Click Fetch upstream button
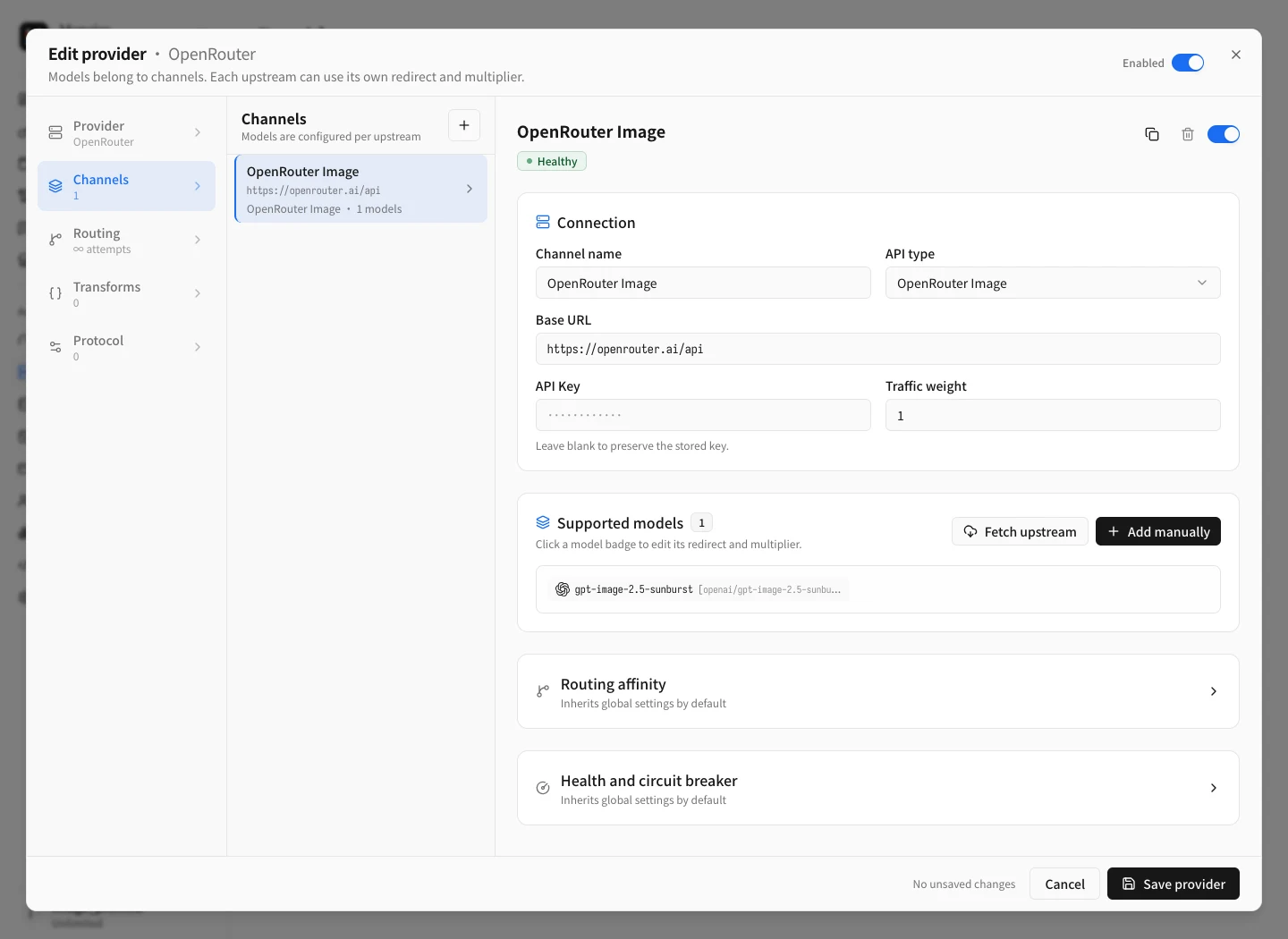The width and height of the screenshot is (1288, 939). point(1020,531)
